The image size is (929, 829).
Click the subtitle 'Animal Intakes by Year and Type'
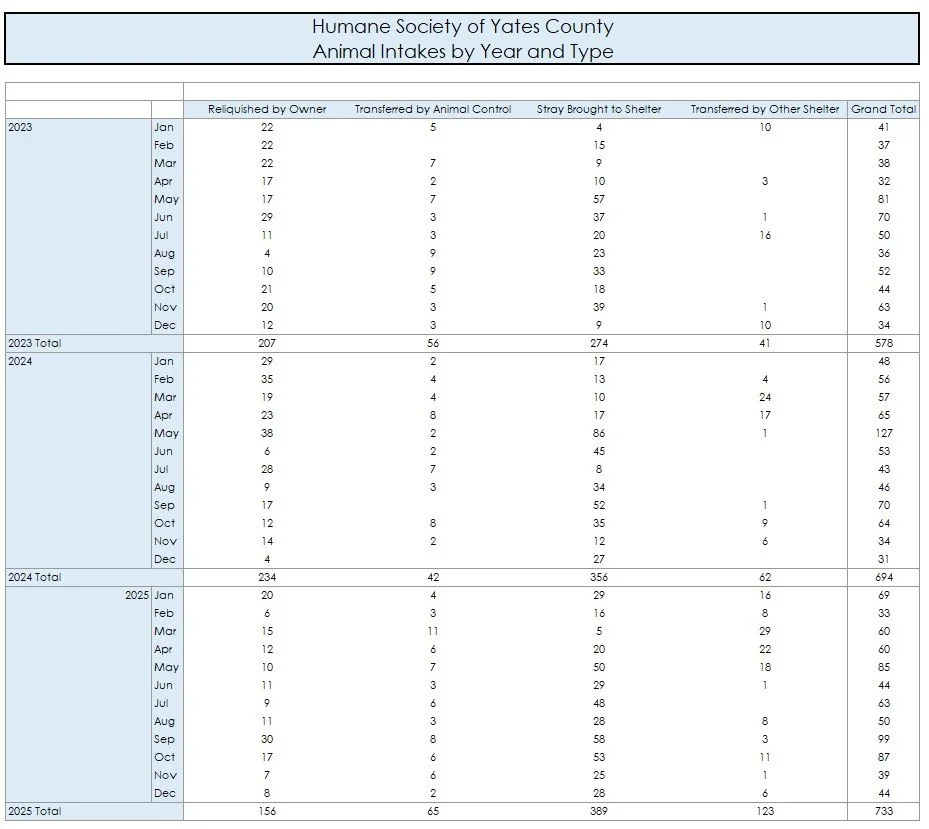[x=463, y=52]
